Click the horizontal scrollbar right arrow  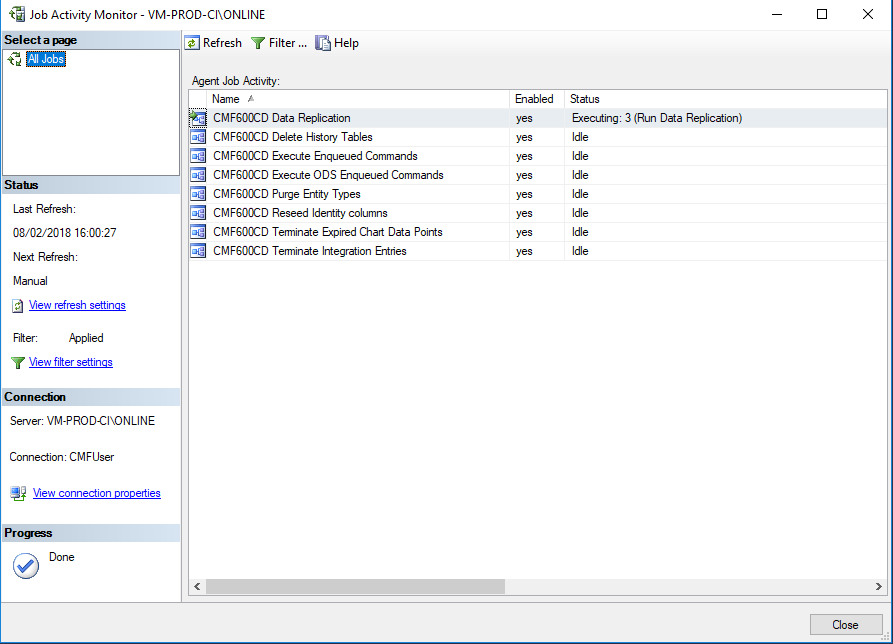(879, 586)
